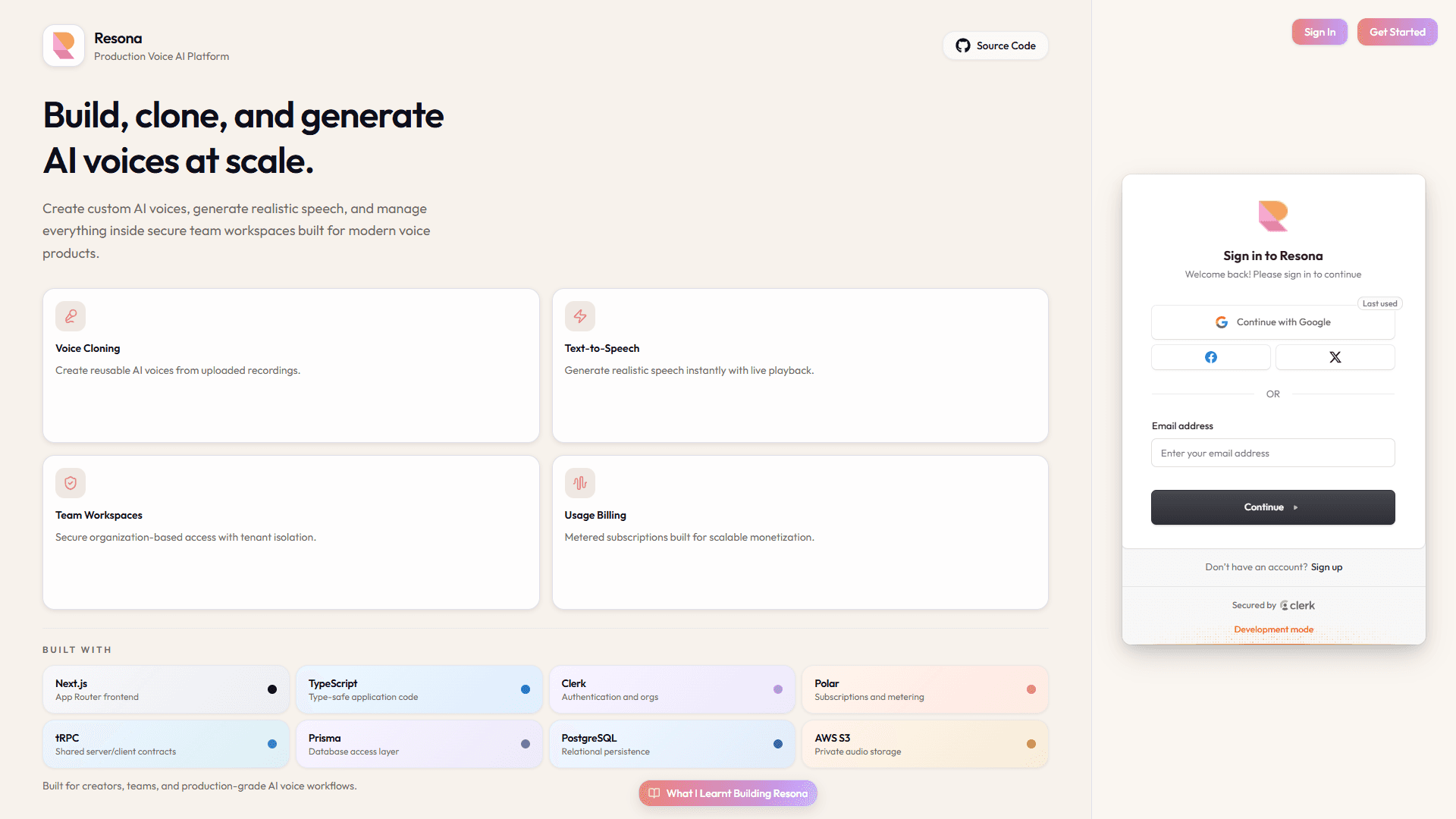Click the Secured by text
The width and height of the screenshot is (1456, 819).
click(1254, 605)
